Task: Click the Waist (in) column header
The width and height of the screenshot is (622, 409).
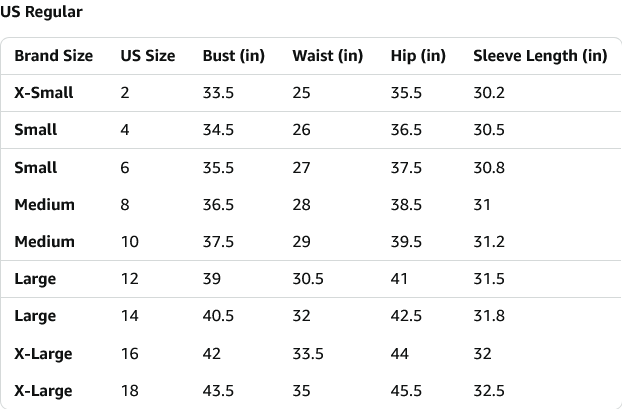Action: click(x=327, y=56)
